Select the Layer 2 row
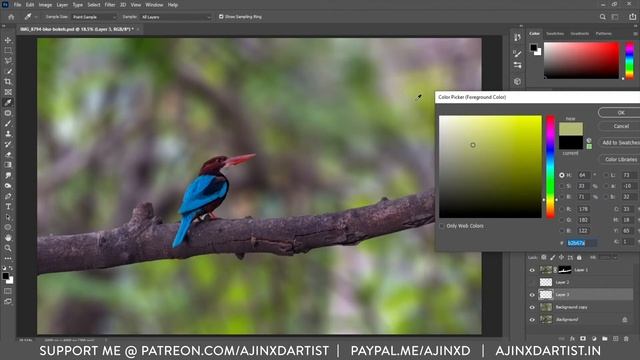 [x=580, y=282]
